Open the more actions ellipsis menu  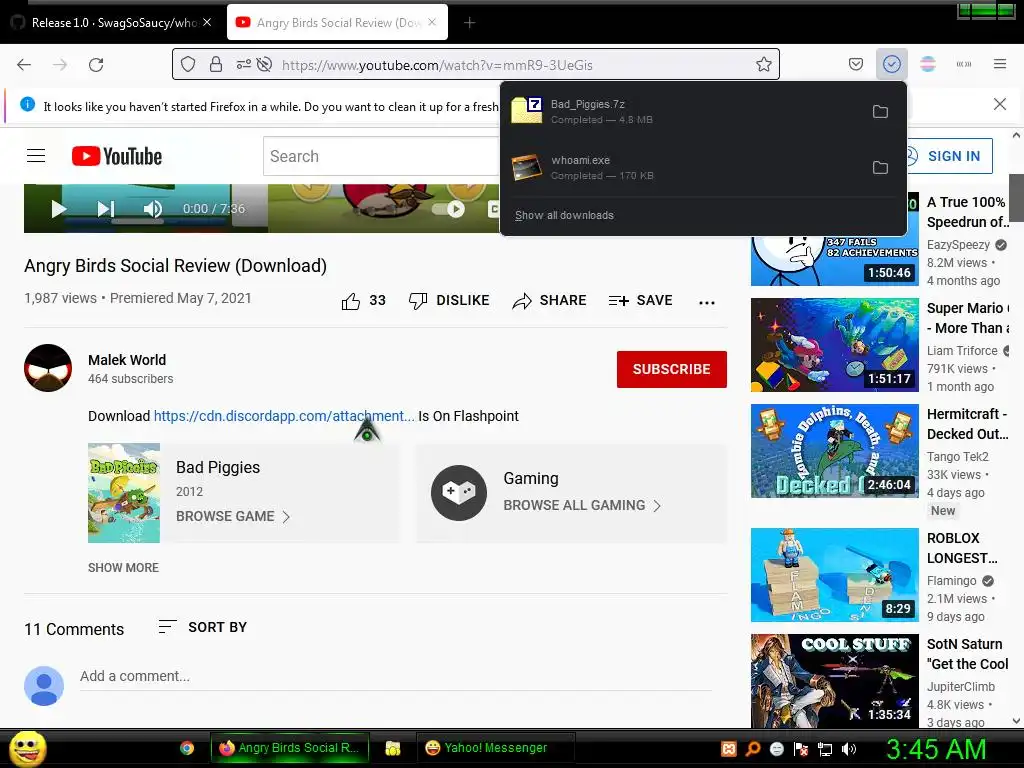(x=707, y=302)
